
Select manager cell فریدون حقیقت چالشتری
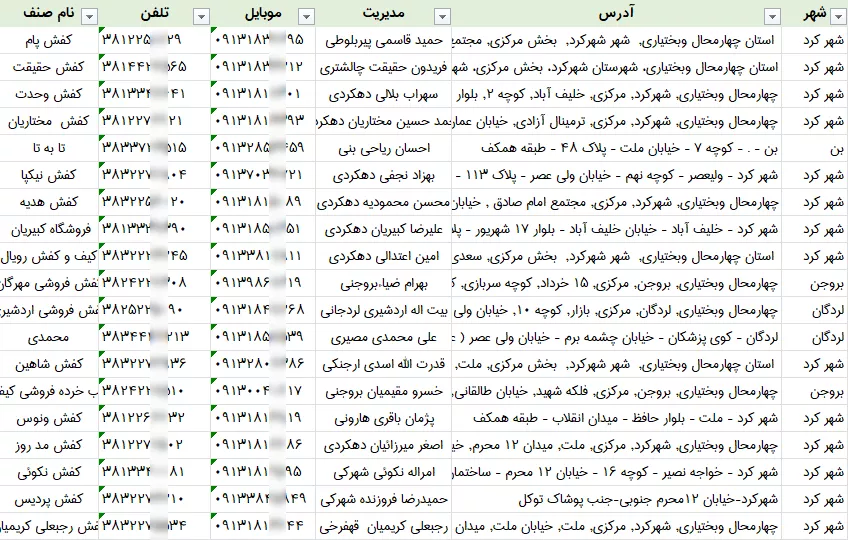tap(383, 67)
